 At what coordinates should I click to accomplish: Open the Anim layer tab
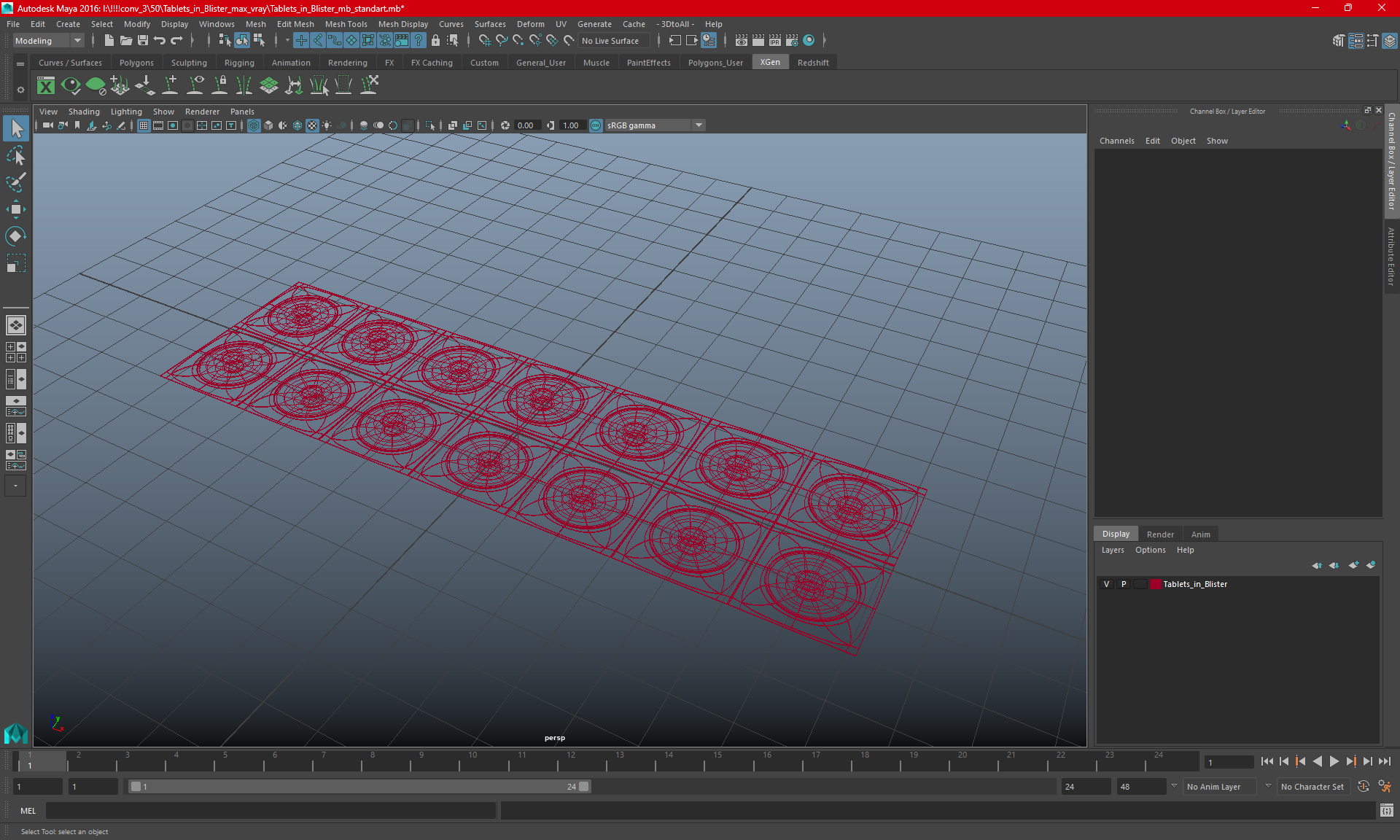tap(1200, 534)
